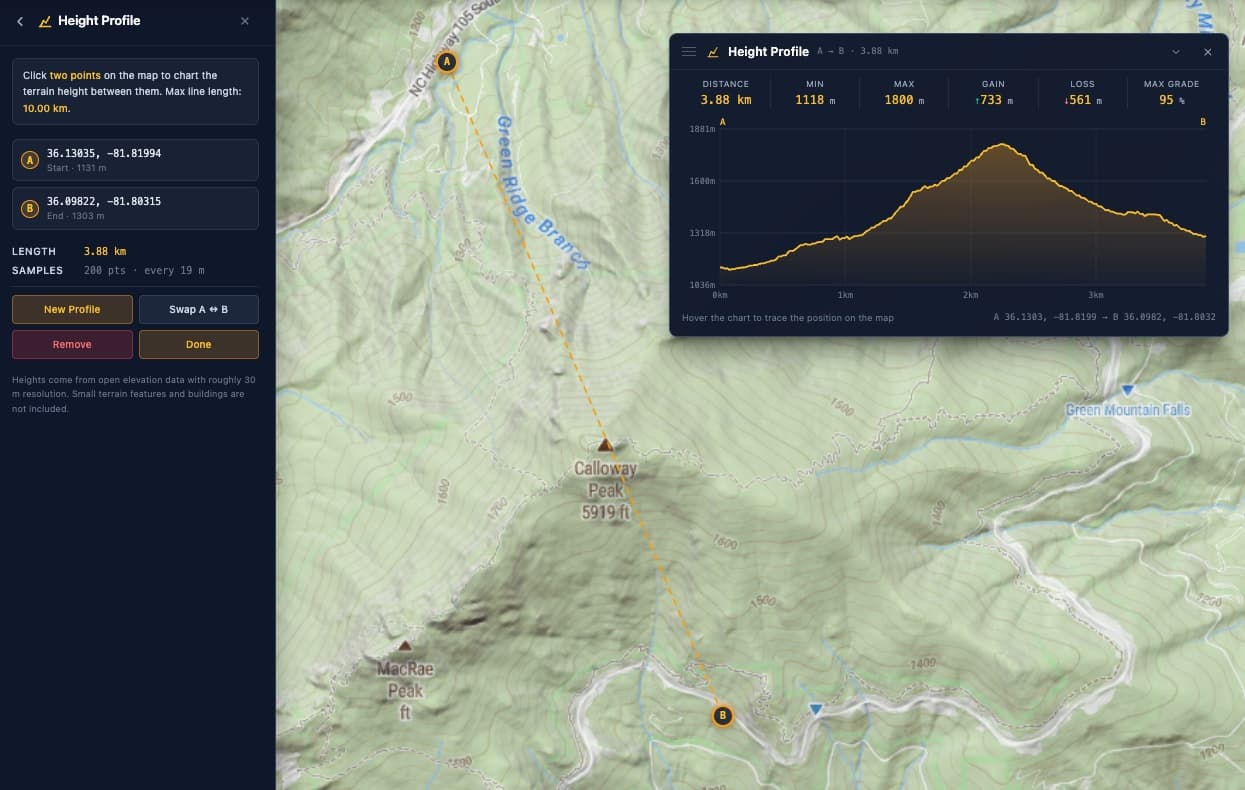The width and height of the screenshot is (1245, 790).
Task: Collapse the chart panel with chevron
Action: (1176, 52)
